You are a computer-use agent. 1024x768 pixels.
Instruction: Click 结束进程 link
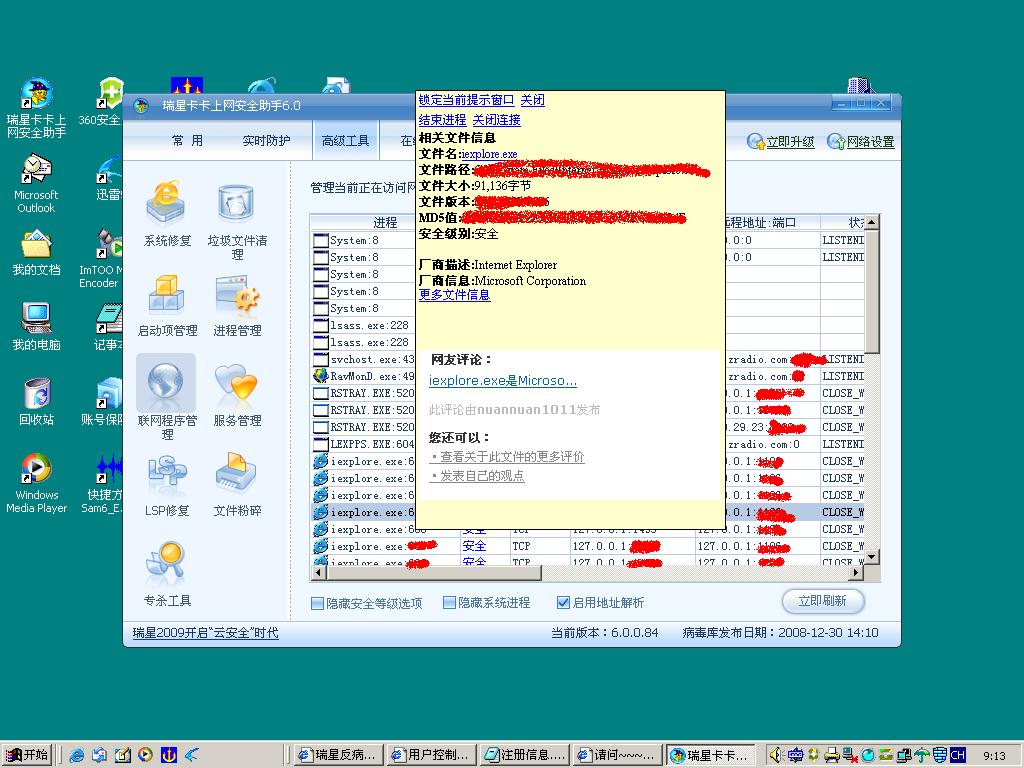click(x=442, y=120)
